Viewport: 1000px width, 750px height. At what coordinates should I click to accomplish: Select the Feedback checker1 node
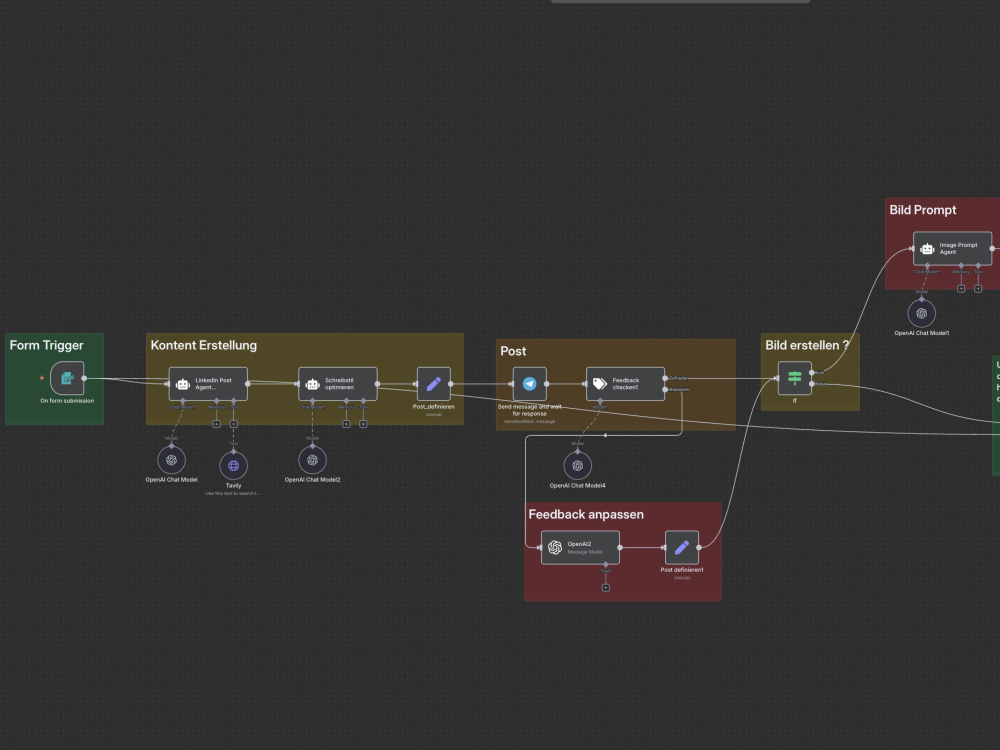coord(626,384)
